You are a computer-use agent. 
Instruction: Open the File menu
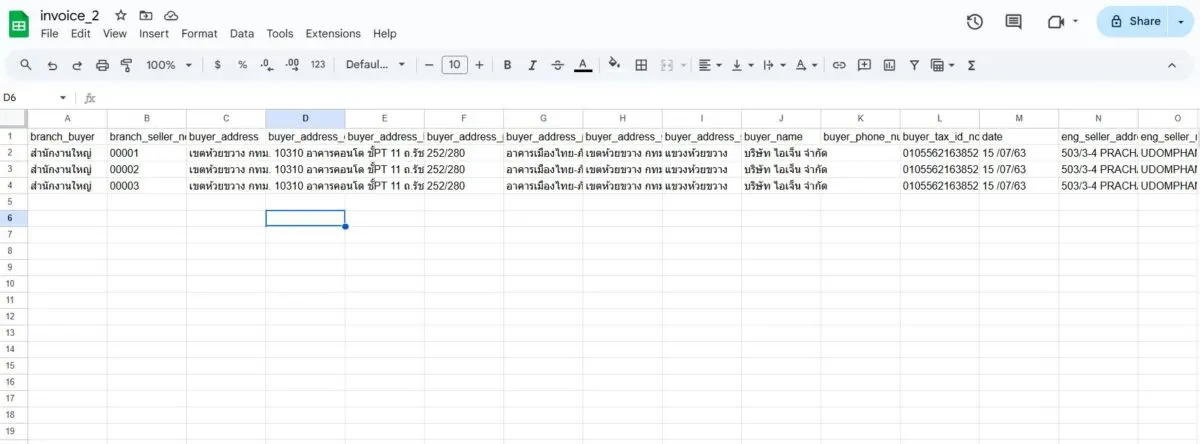(49, 33)
